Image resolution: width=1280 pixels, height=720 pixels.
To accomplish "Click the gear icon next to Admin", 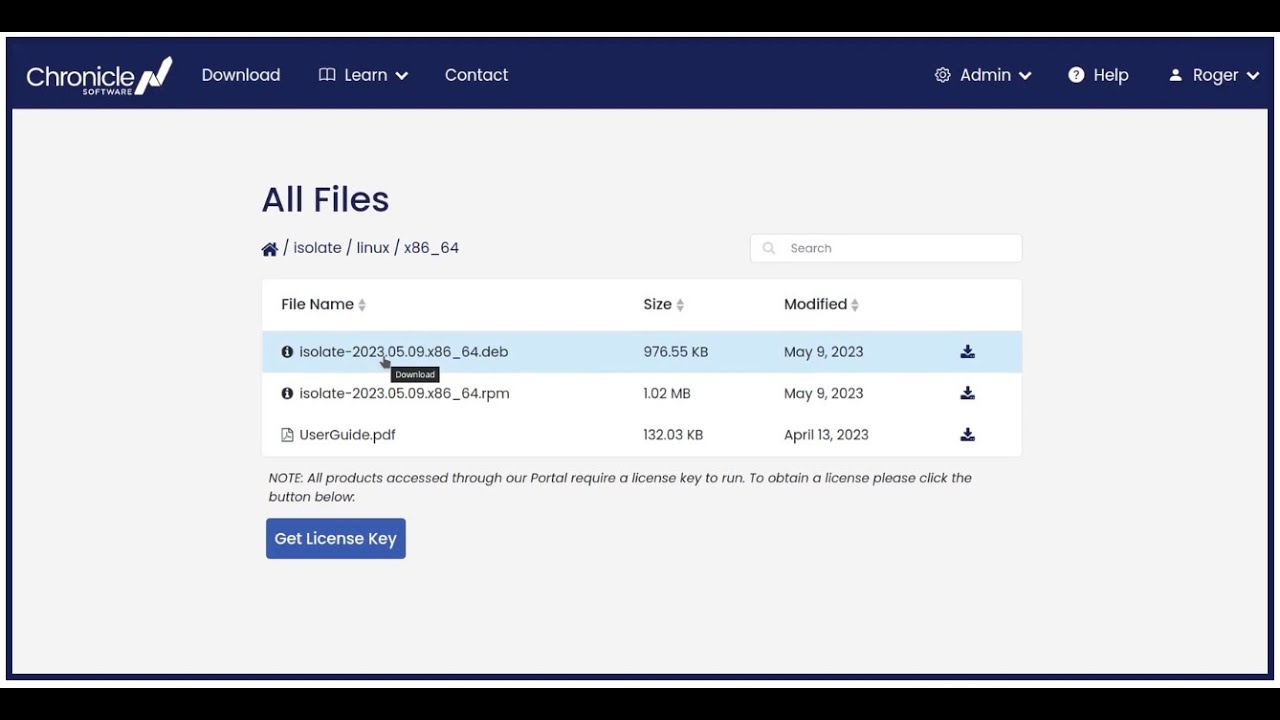I will click(x=942, y=75).
